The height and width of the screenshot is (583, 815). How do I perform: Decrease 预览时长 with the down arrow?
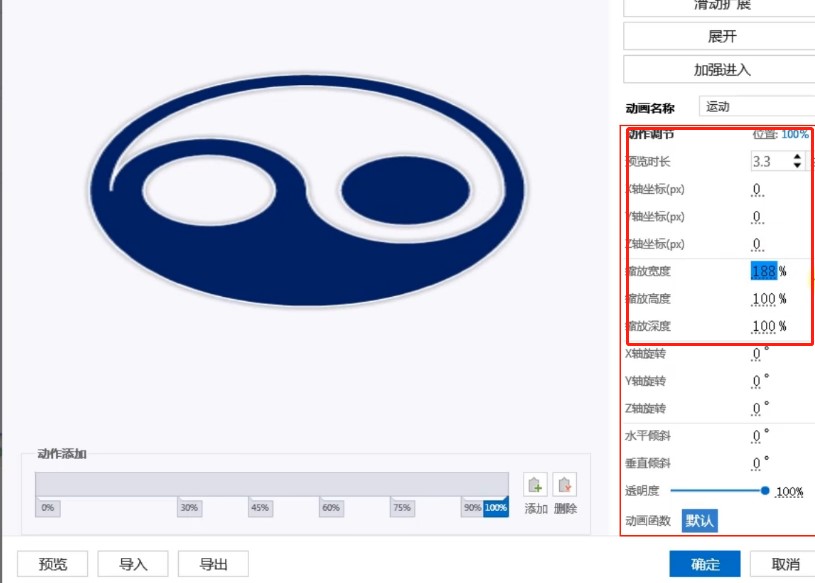coord(797,166)
